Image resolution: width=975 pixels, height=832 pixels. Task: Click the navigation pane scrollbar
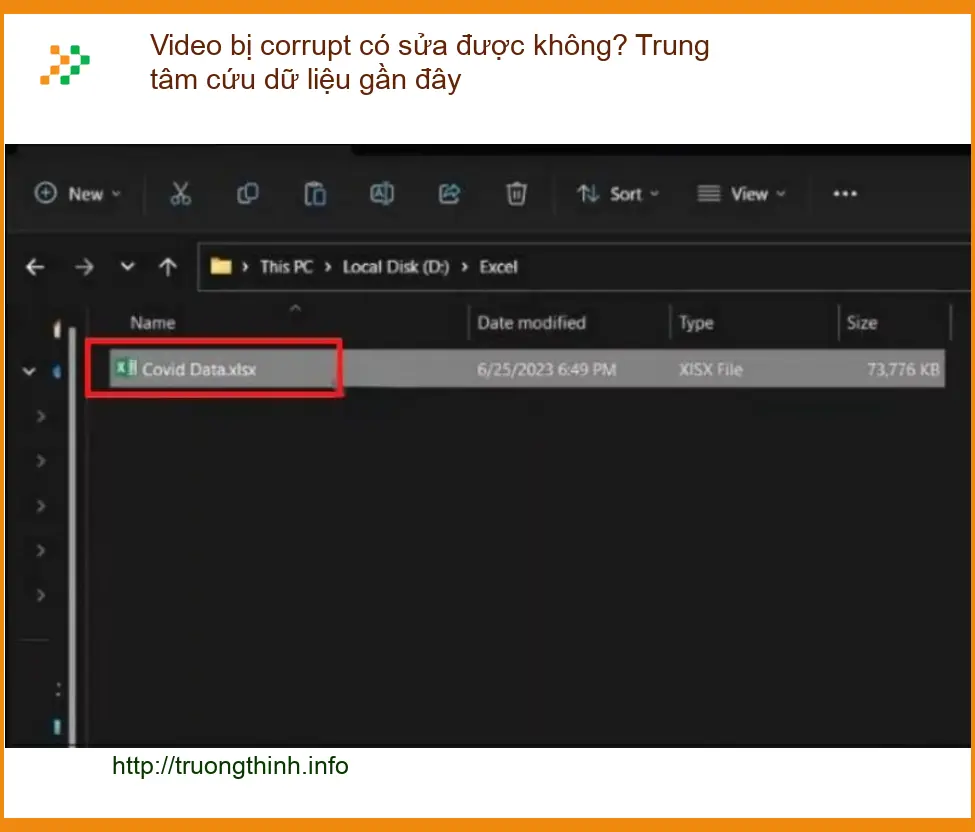click(x=72, y=535)
